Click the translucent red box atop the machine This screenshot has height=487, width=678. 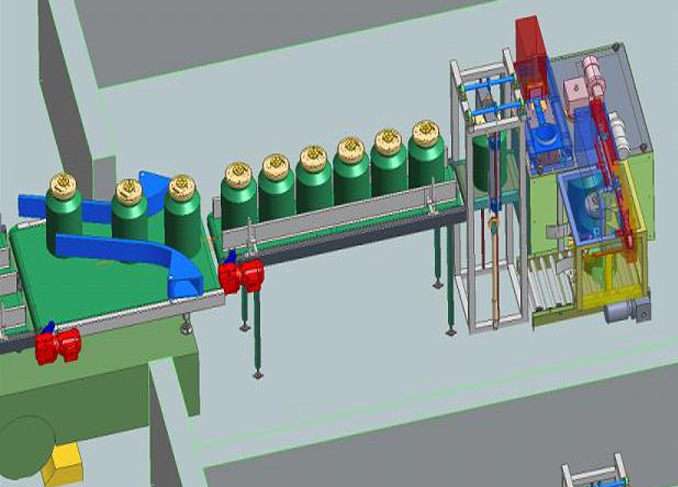[x=528, y=46]
